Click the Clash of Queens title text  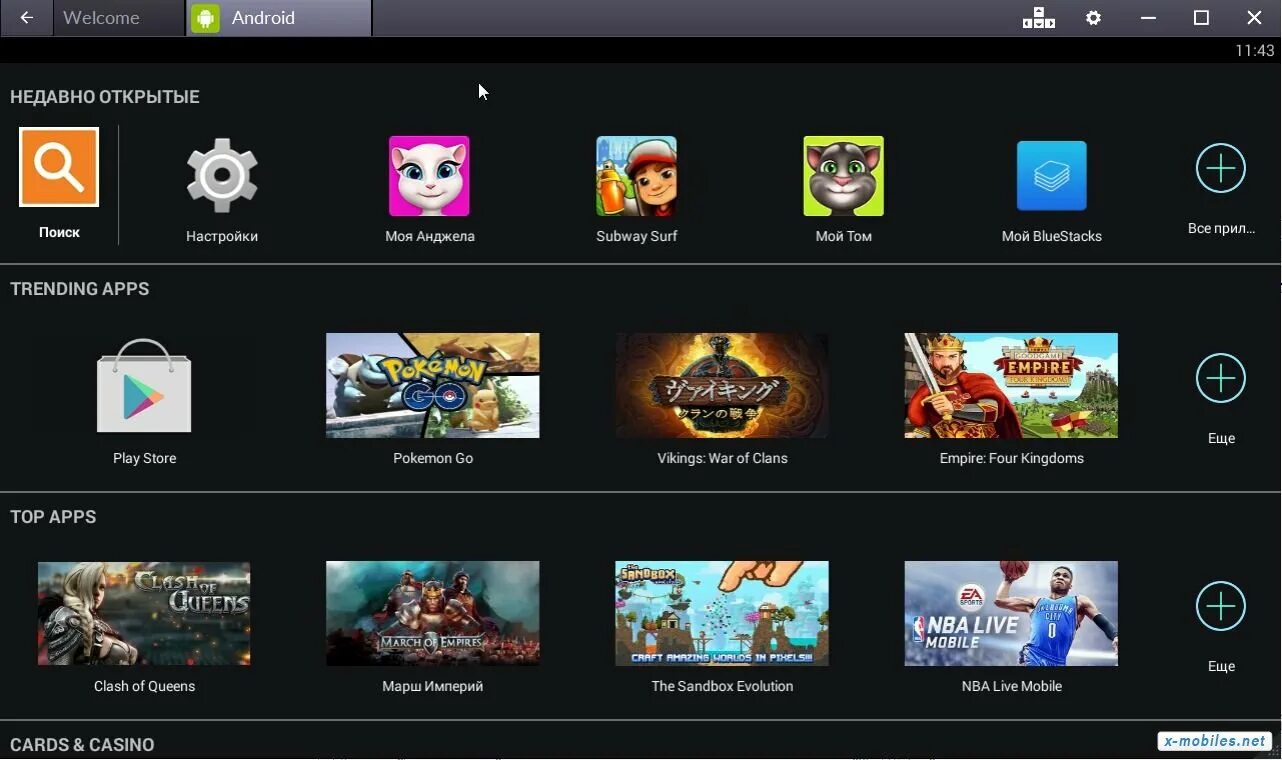144,687
